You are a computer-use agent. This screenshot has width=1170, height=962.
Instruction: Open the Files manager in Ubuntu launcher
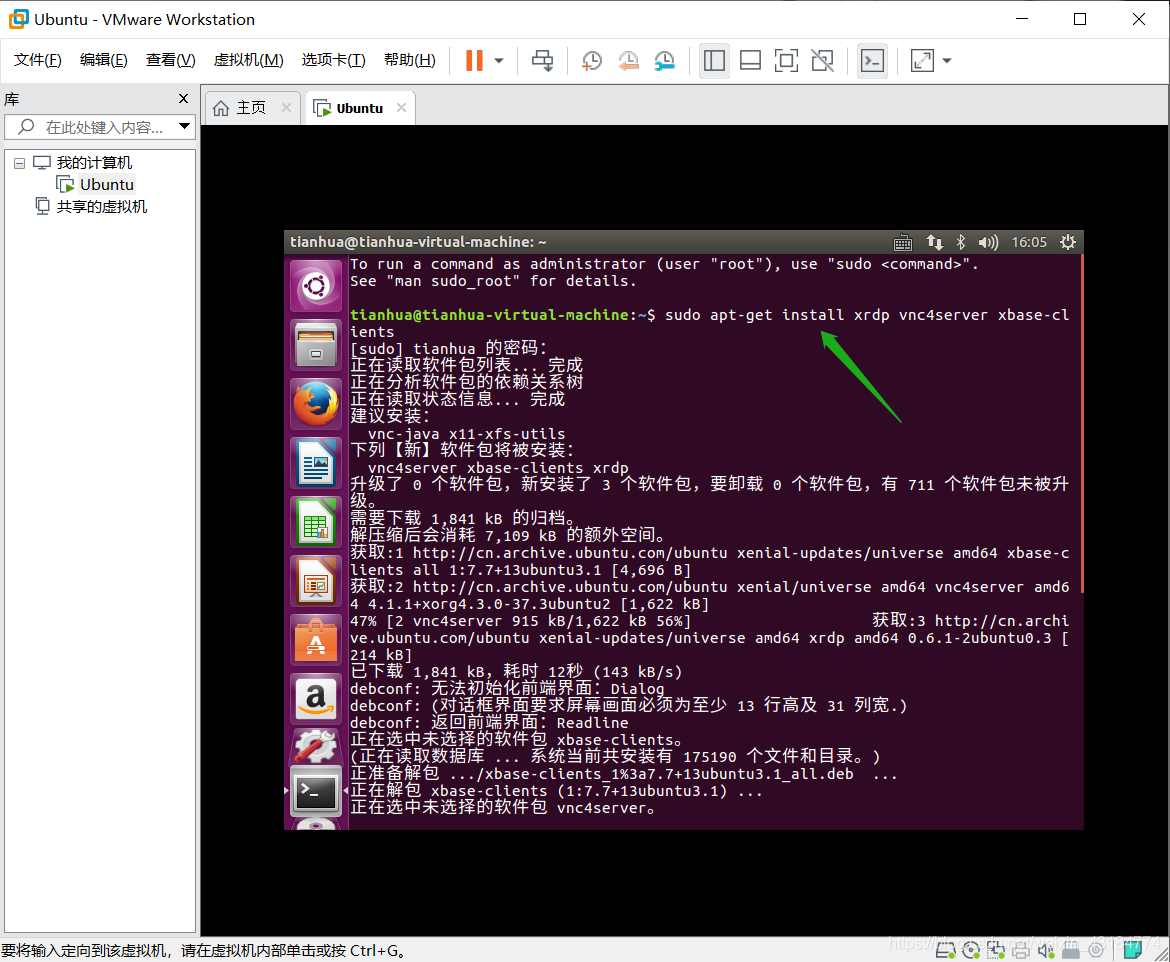316,345
